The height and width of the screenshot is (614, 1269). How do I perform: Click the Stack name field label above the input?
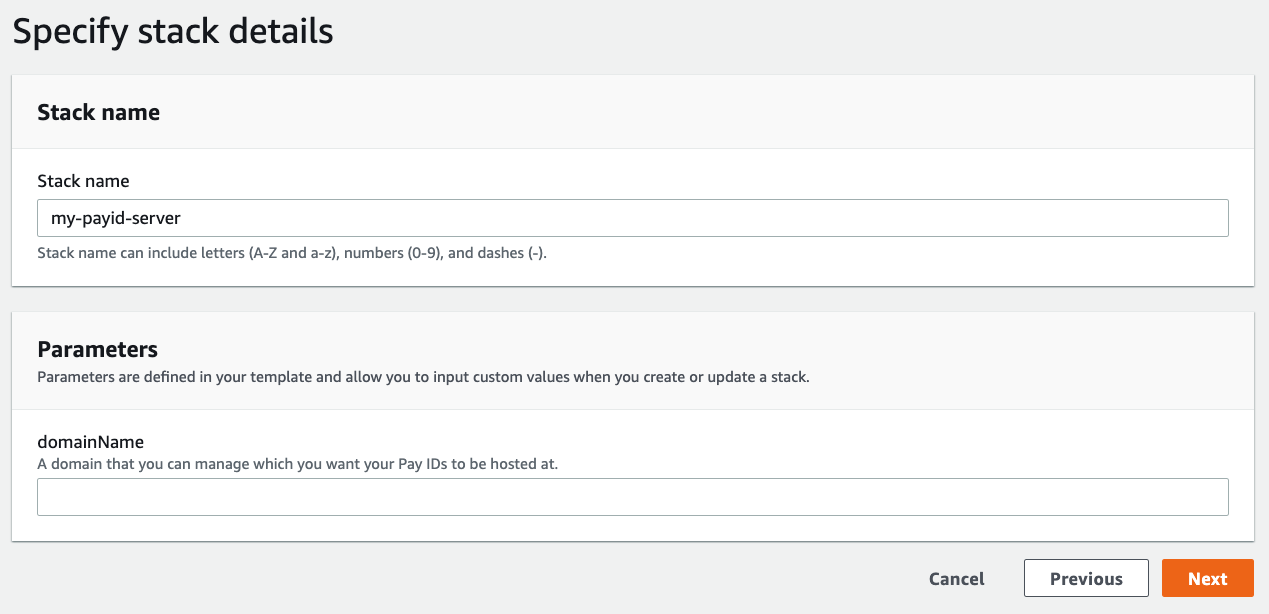[x=83, y=181]
